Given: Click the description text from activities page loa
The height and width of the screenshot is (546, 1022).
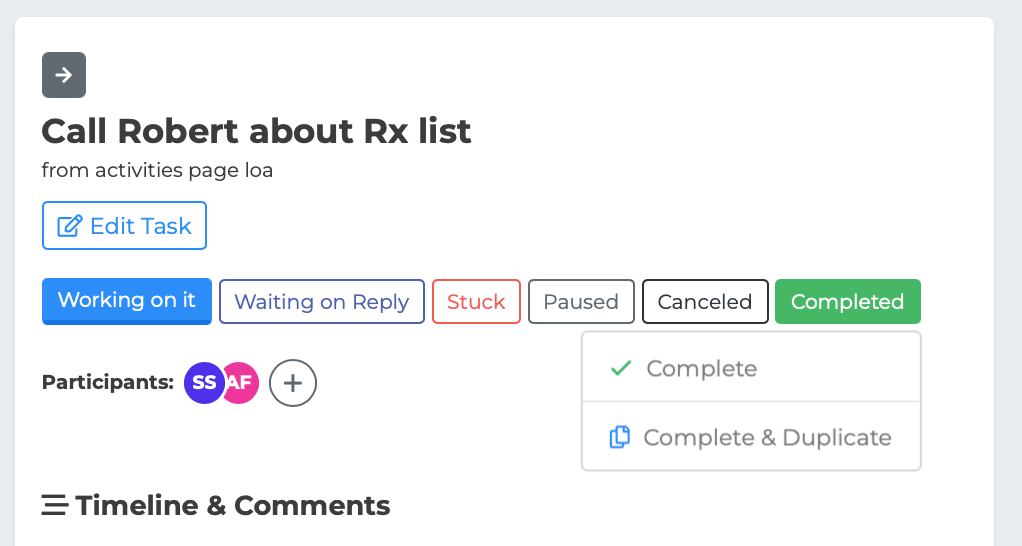Looking at the screenshot, I should pyautogui.click(x=157, y=171).
